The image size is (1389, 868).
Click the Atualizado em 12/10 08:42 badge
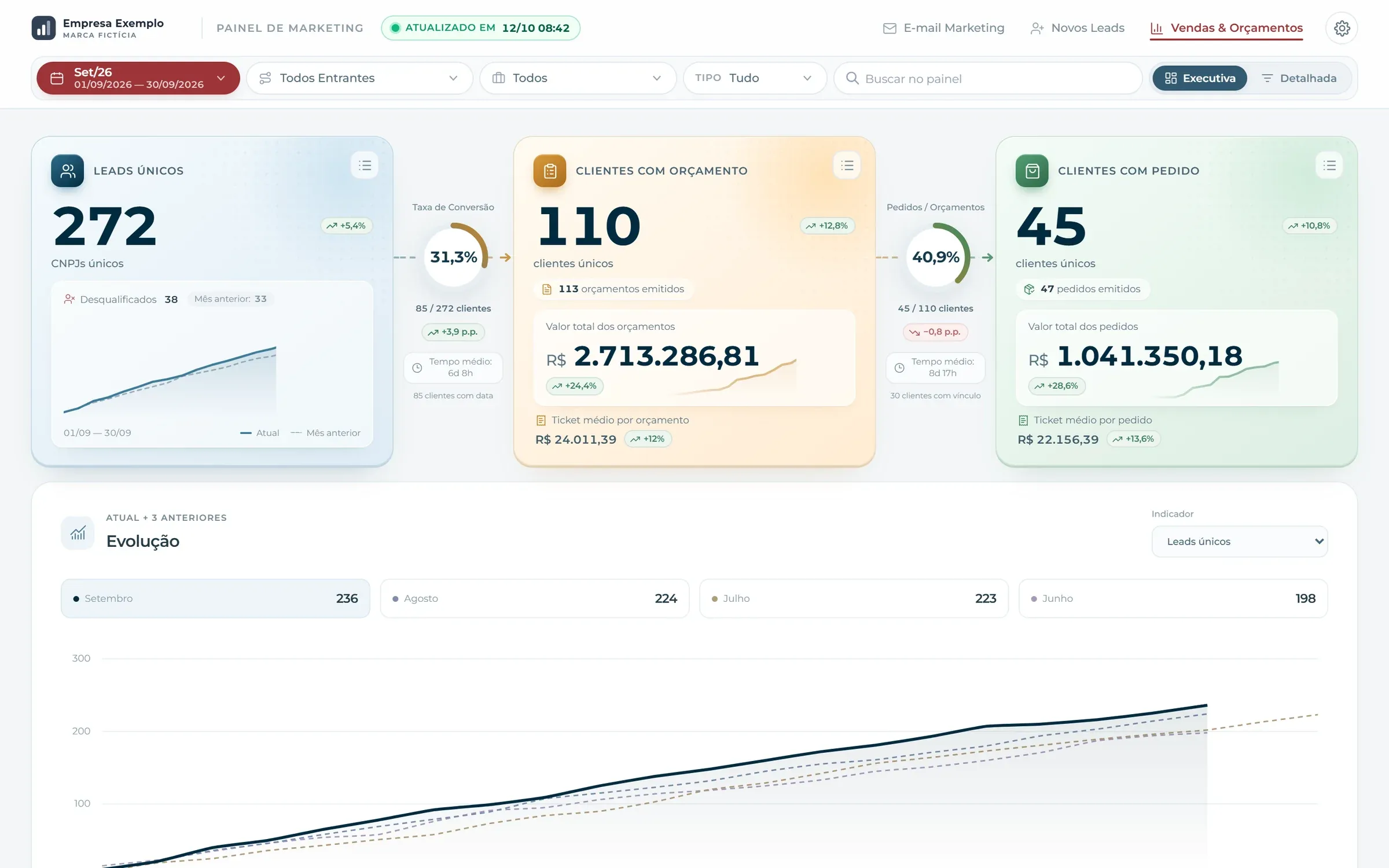click(480, 28)
